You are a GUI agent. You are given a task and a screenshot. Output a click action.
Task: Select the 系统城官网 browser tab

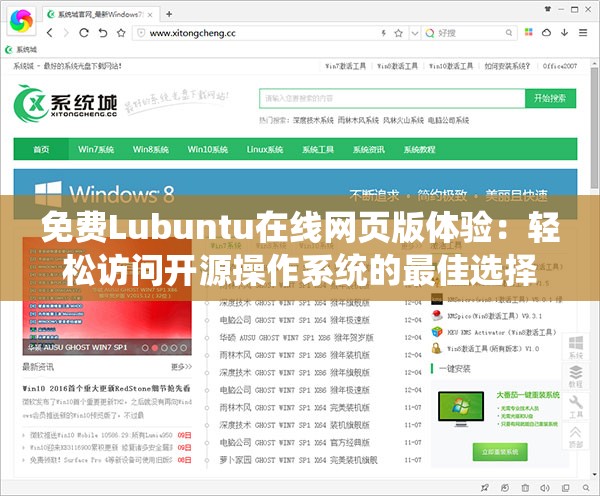(100, 15)
